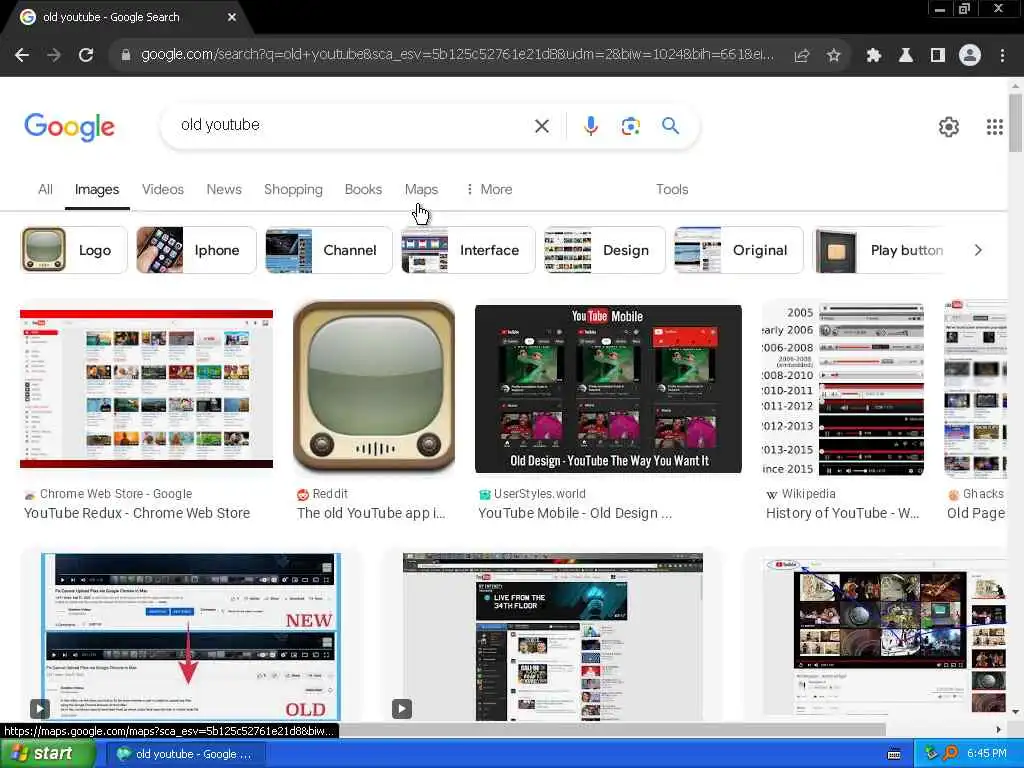Click the Chrome Labs flask icon
This screenshot has width=1024, height=768.
click(x=906, y=56)
